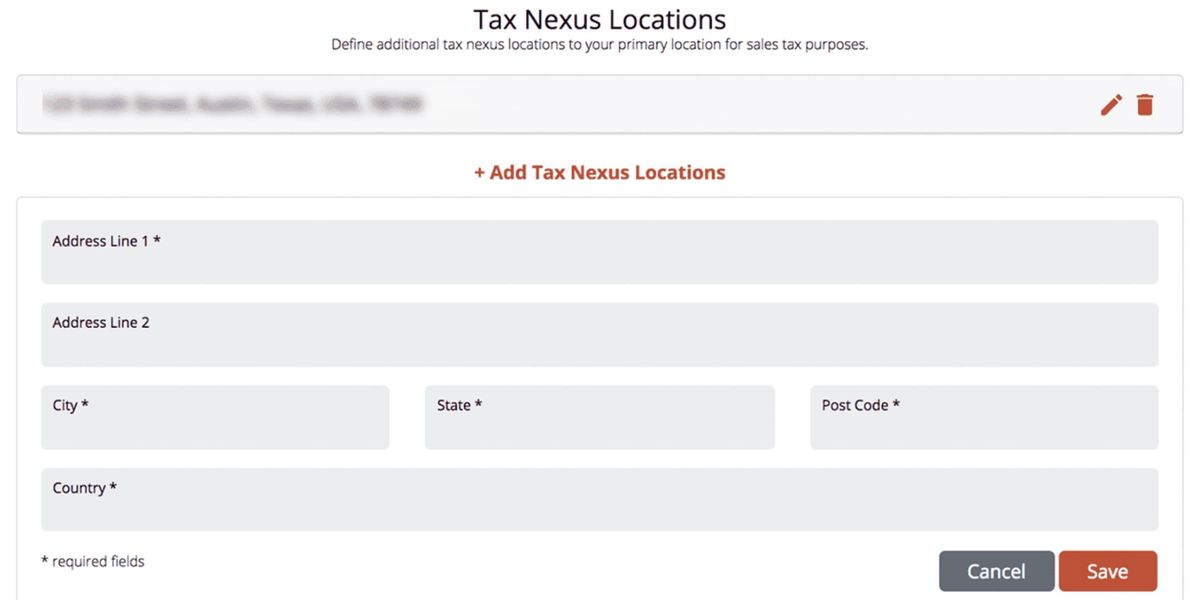
Task: Click the '* required fields' note
Action: tap(93, 561)
